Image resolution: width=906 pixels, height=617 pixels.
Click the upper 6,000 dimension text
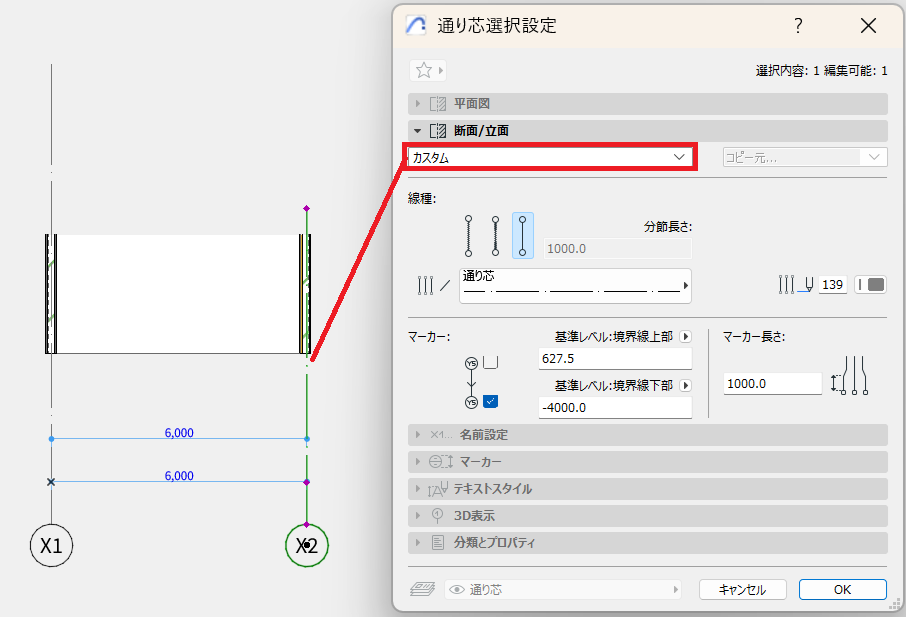pyautogui.click(x=179, y=433)
